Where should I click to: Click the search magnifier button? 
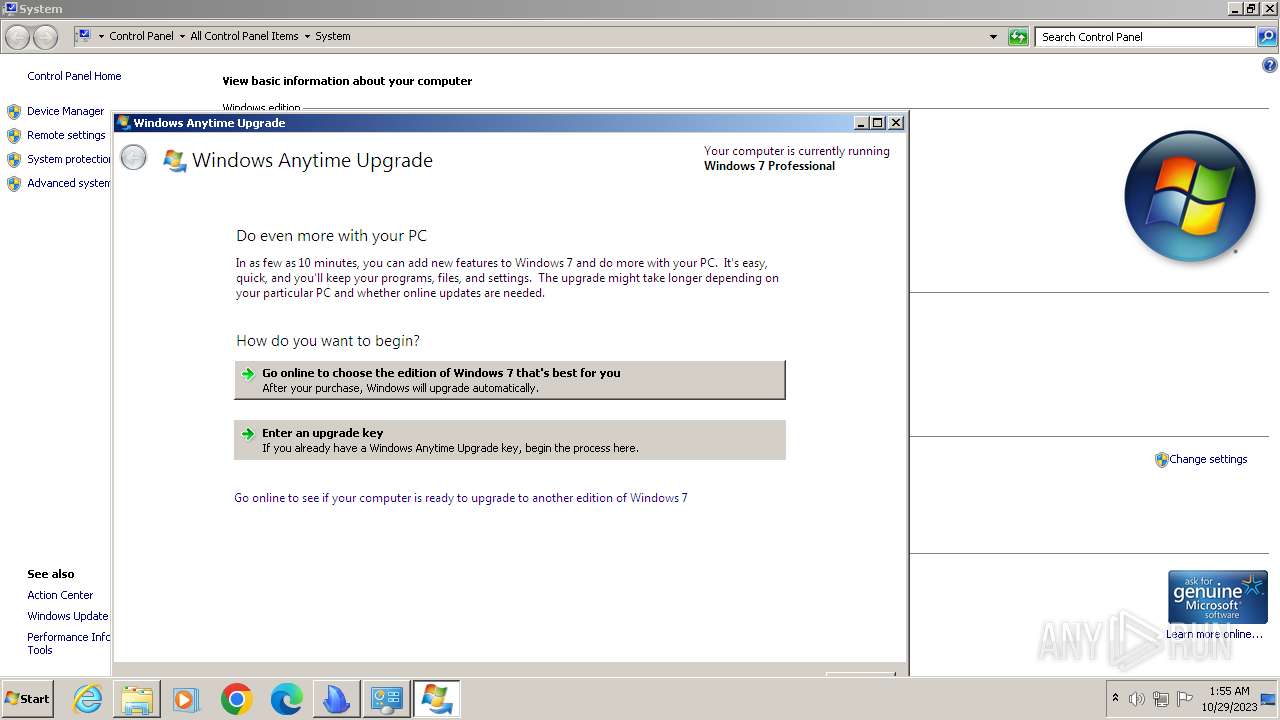(x=1266, y=37)
